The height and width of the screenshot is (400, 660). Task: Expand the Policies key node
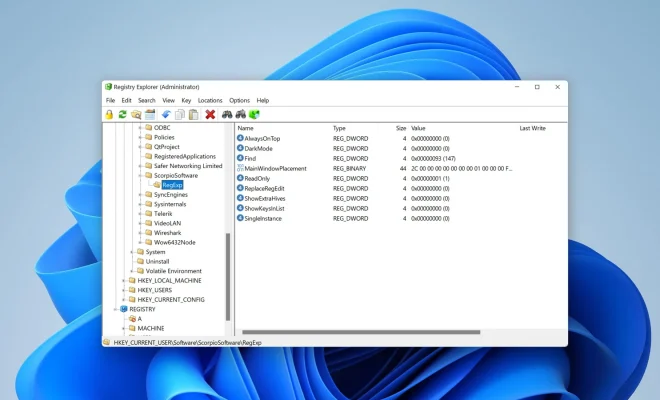[x=140, y=137]
